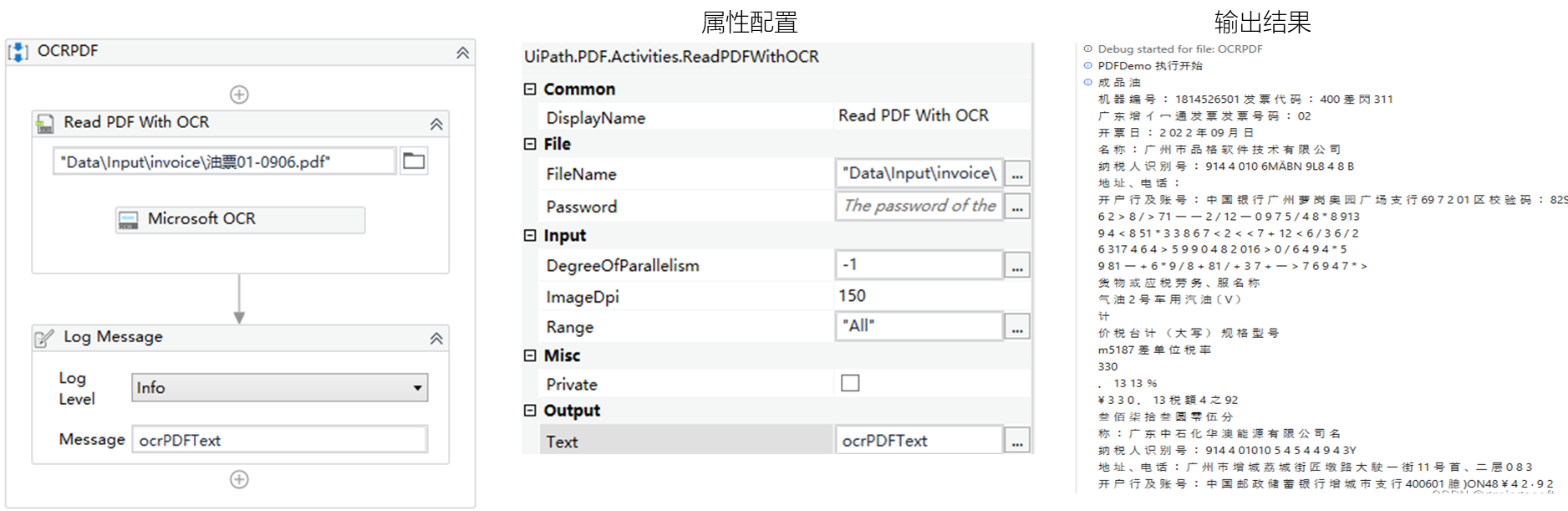
Task: Collapse the Input properties section
Action: click(528, 235)
